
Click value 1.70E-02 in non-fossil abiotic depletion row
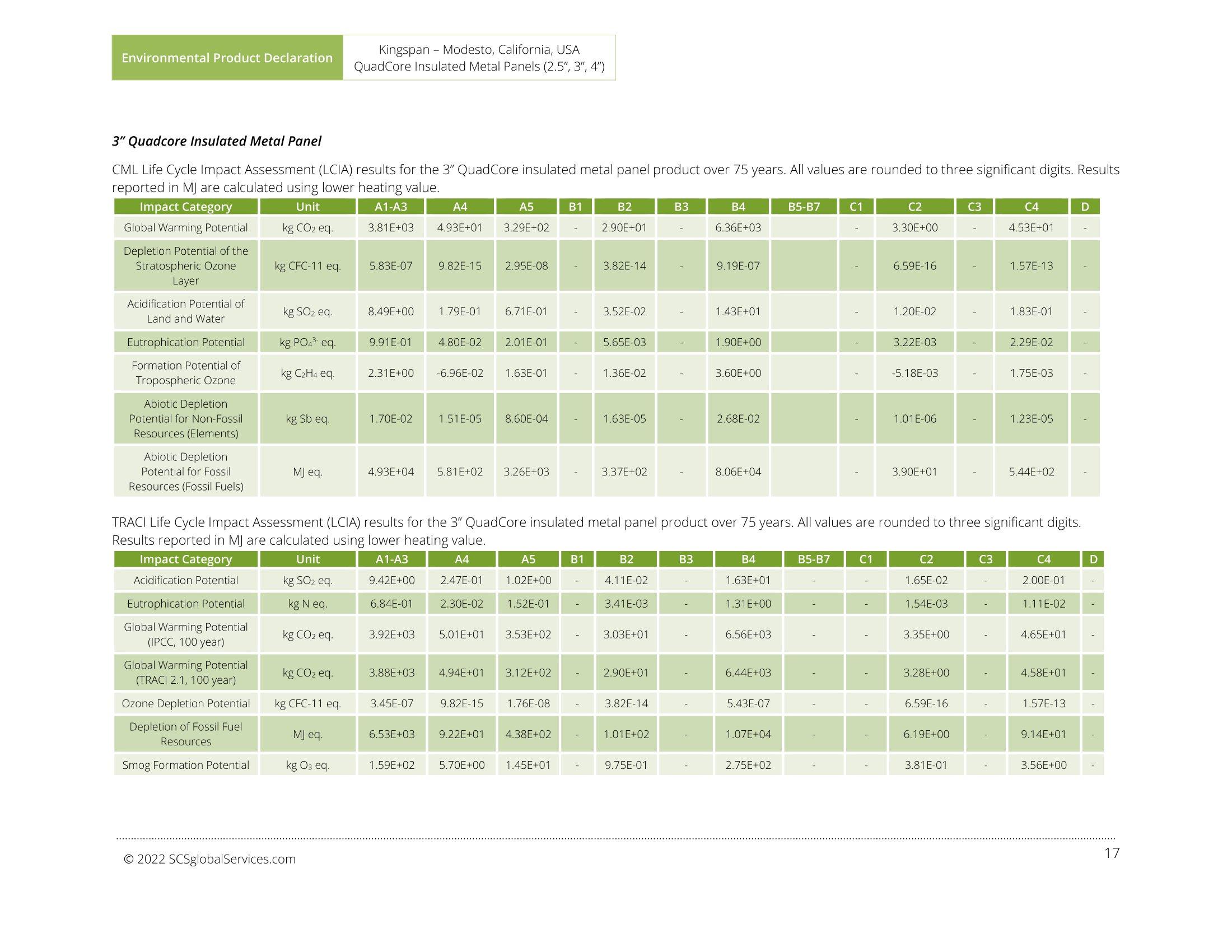pyautogui.click(x=391, y=418)
